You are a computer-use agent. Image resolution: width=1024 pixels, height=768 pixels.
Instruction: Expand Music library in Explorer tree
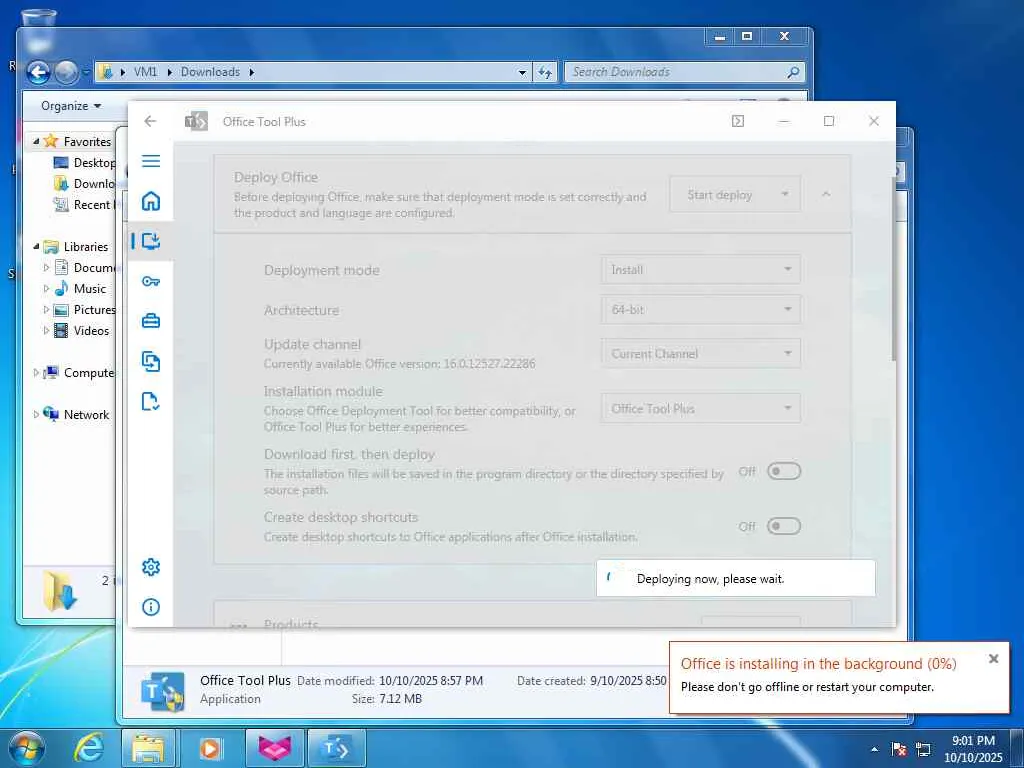46,289
